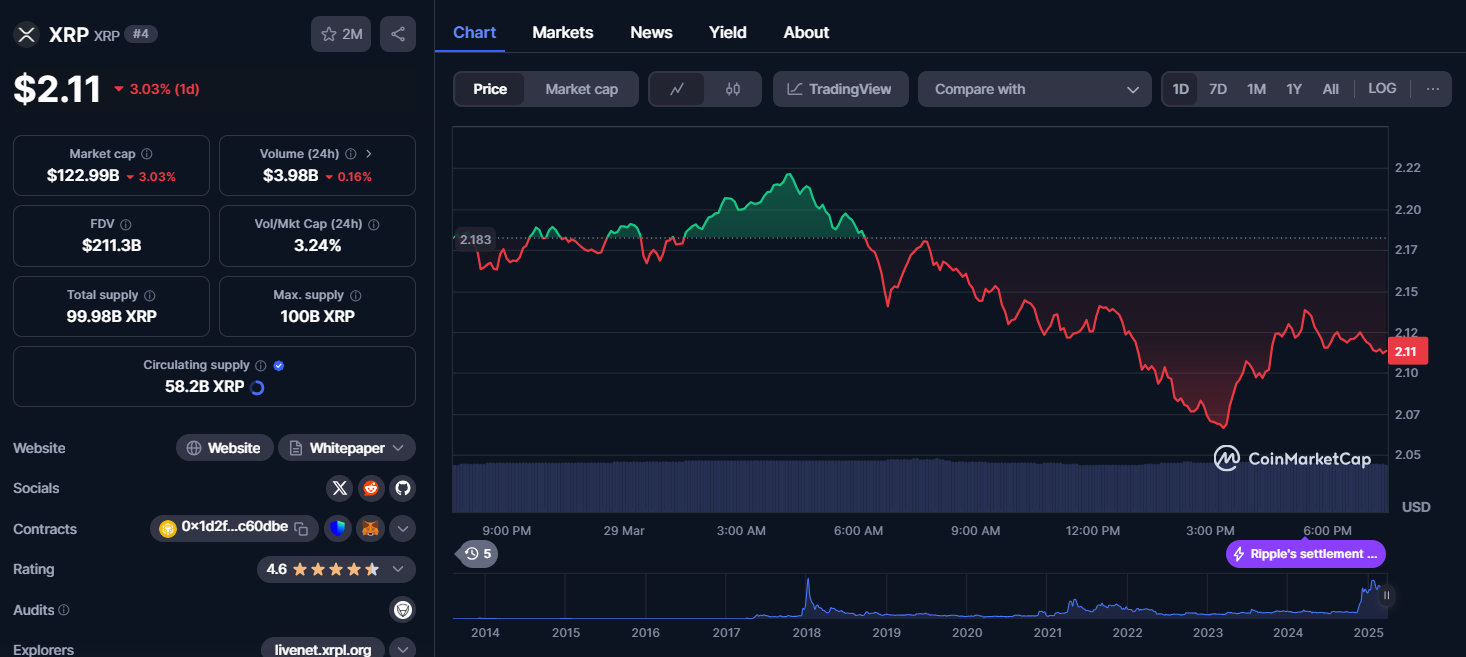1466x657 pixels.
Task: Open the Reddit social link
Action: 371,488
